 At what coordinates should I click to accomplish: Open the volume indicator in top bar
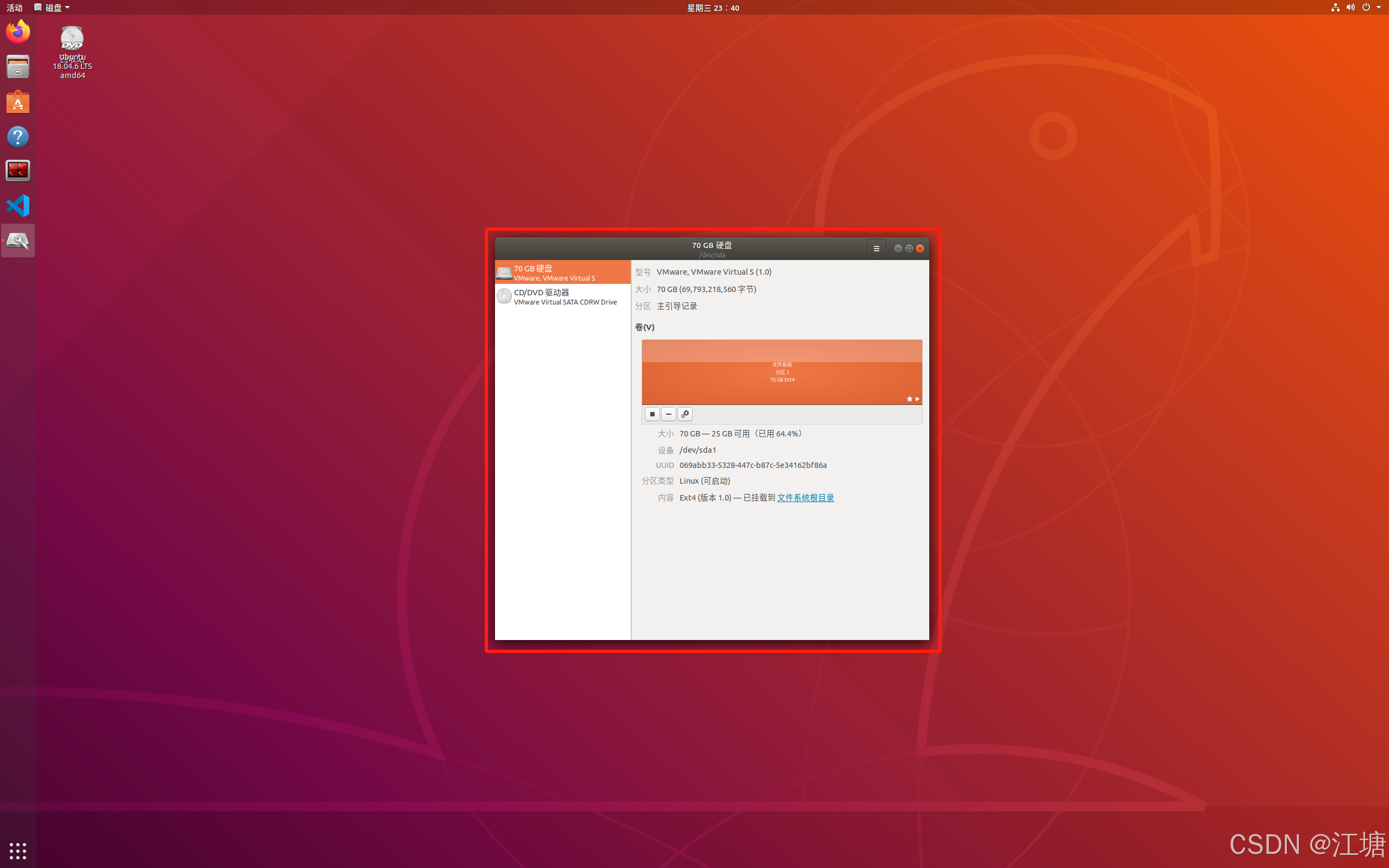coord(1350,8)
